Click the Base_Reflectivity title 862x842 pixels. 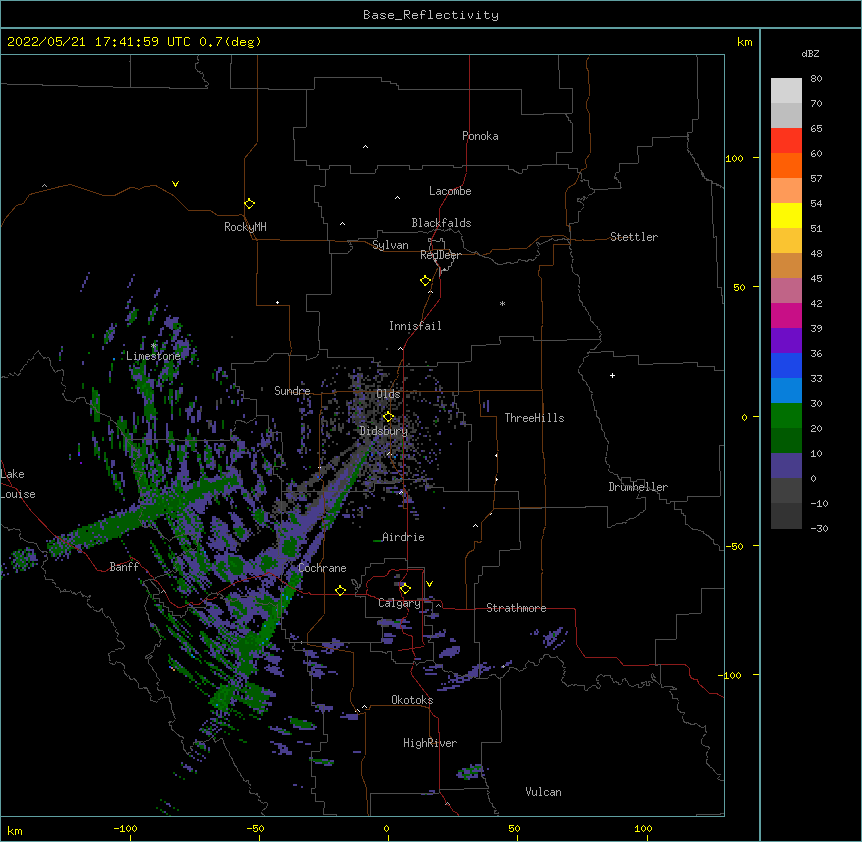(x=431, y=15)
